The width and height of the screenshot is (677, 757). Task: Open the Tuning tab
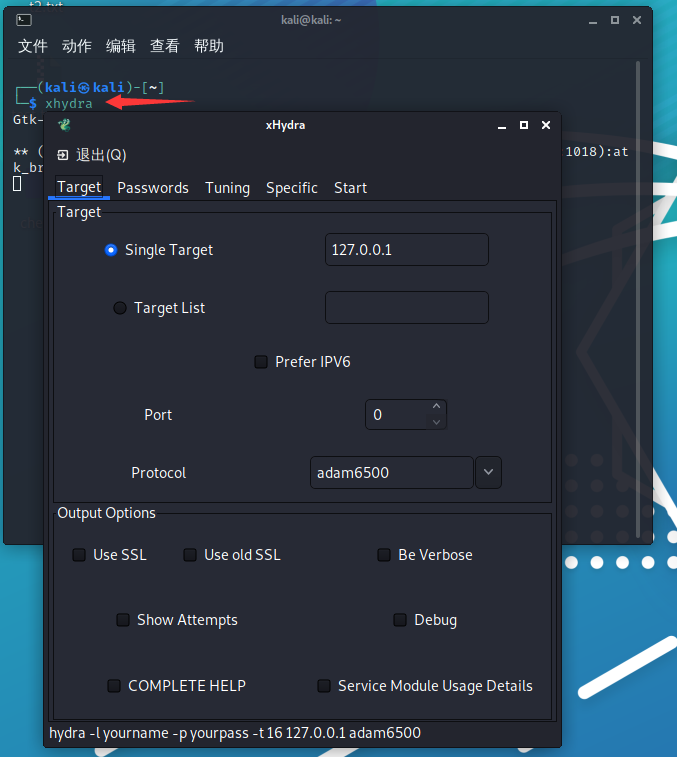pyautogui.click(x=228, y=188)
